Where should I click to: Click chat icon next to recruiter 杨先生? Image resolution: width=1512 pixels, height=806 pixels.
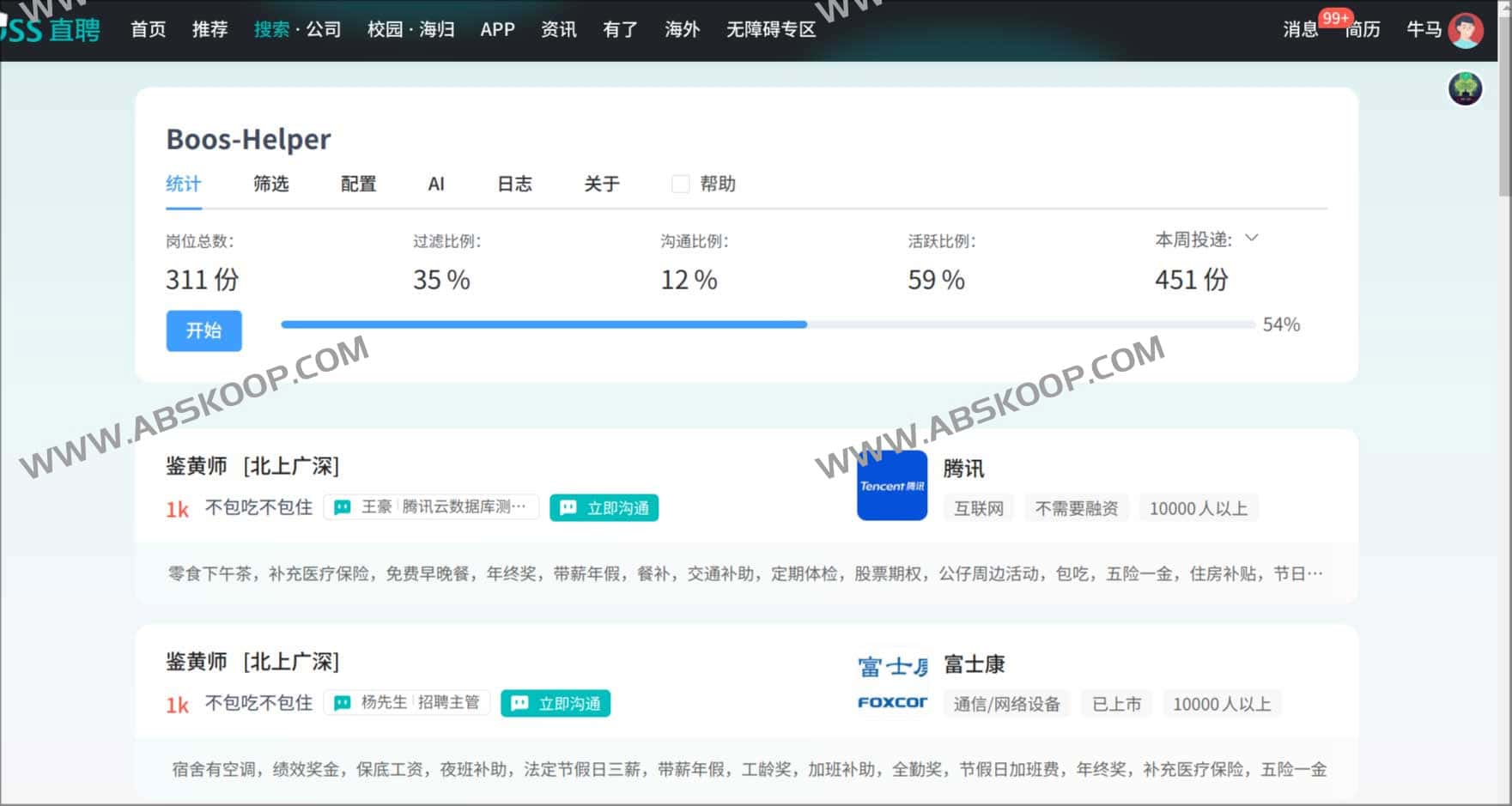coord(343,702)
